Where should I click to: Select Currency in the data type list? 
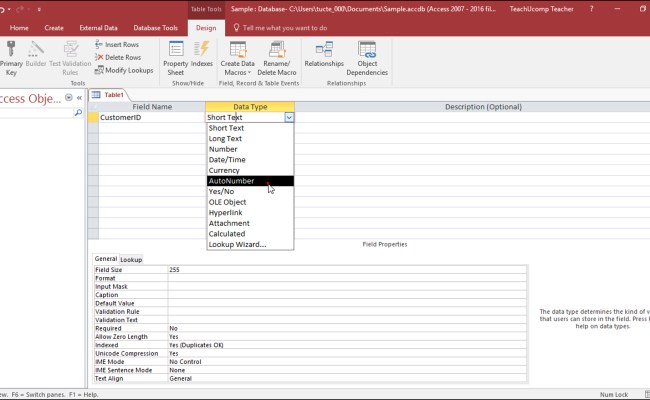(250, 170)
